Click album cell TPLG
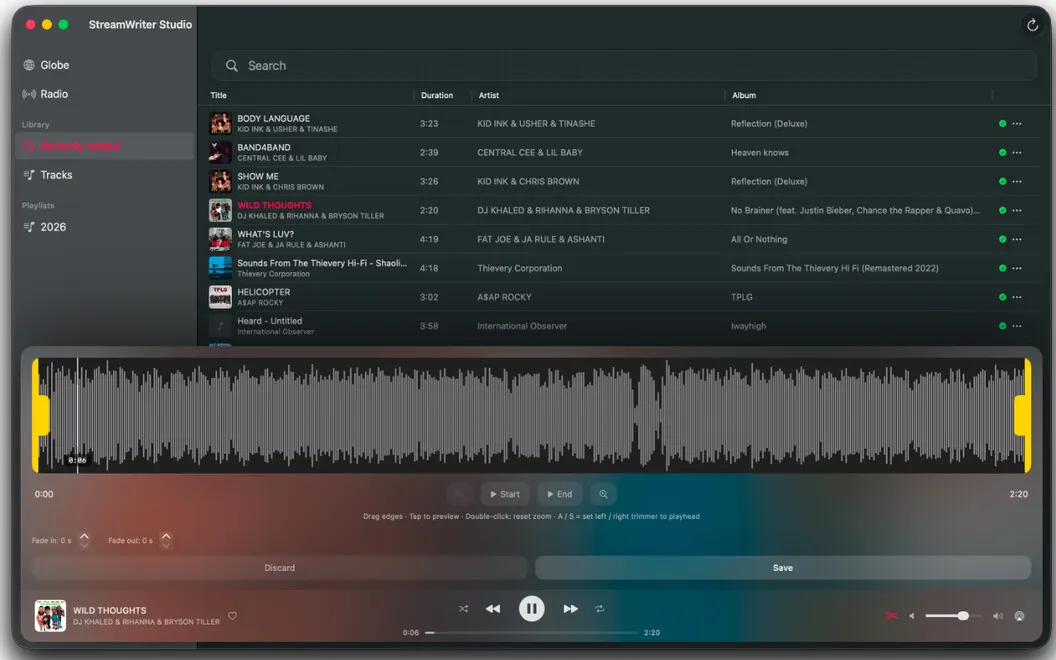 tap(741, 297)
